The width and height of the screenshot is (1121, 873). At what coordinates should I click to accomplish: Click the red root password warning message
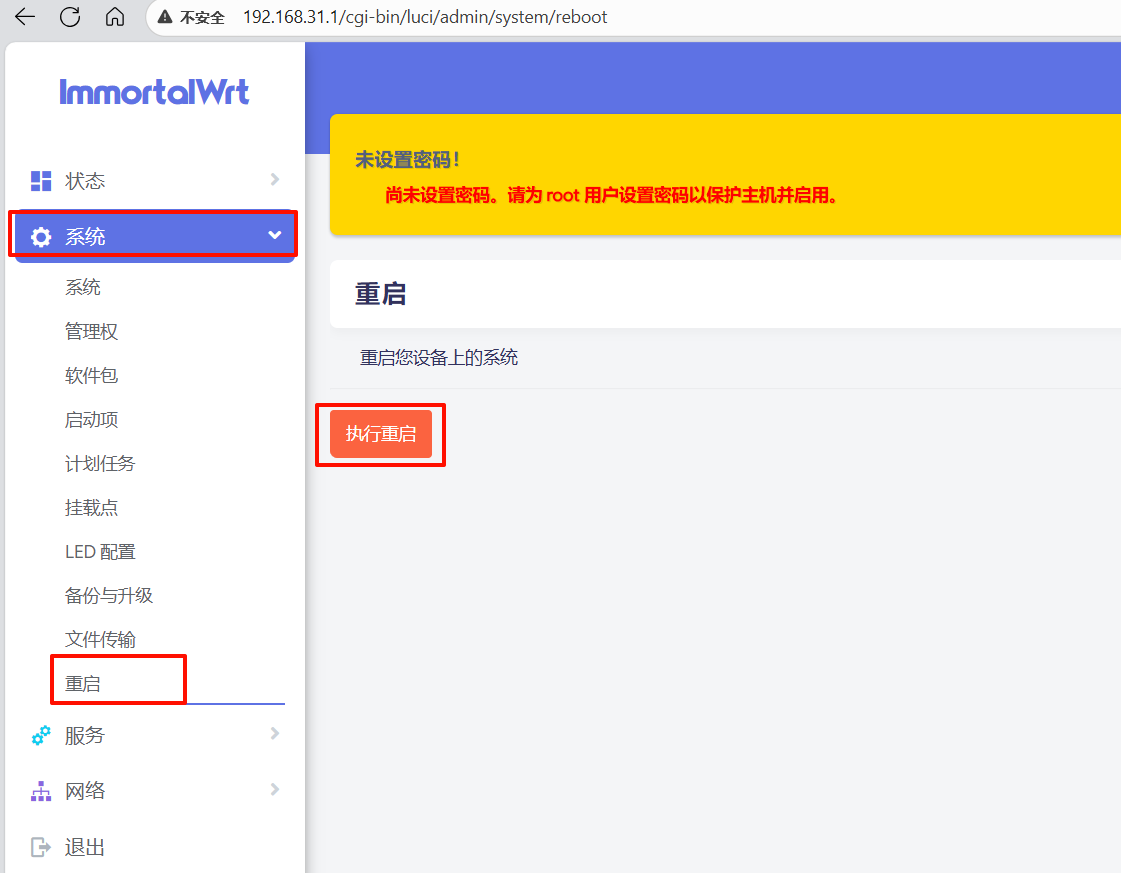[x=611, y=195]
